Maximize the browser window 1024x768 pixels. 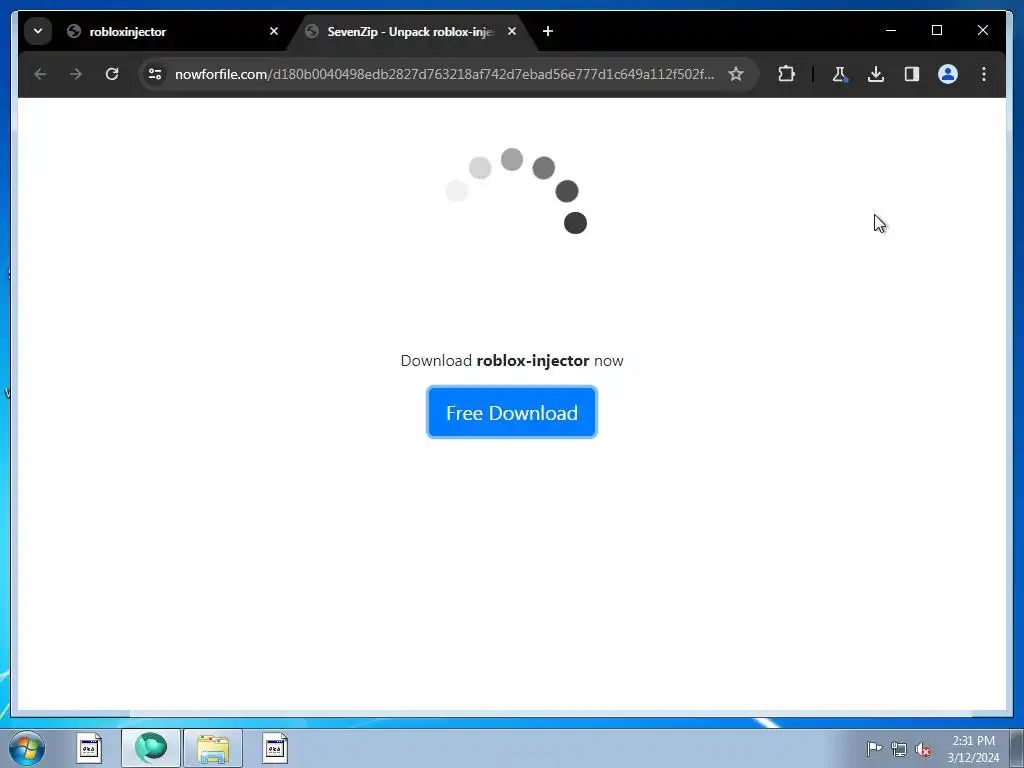point(936,31)
